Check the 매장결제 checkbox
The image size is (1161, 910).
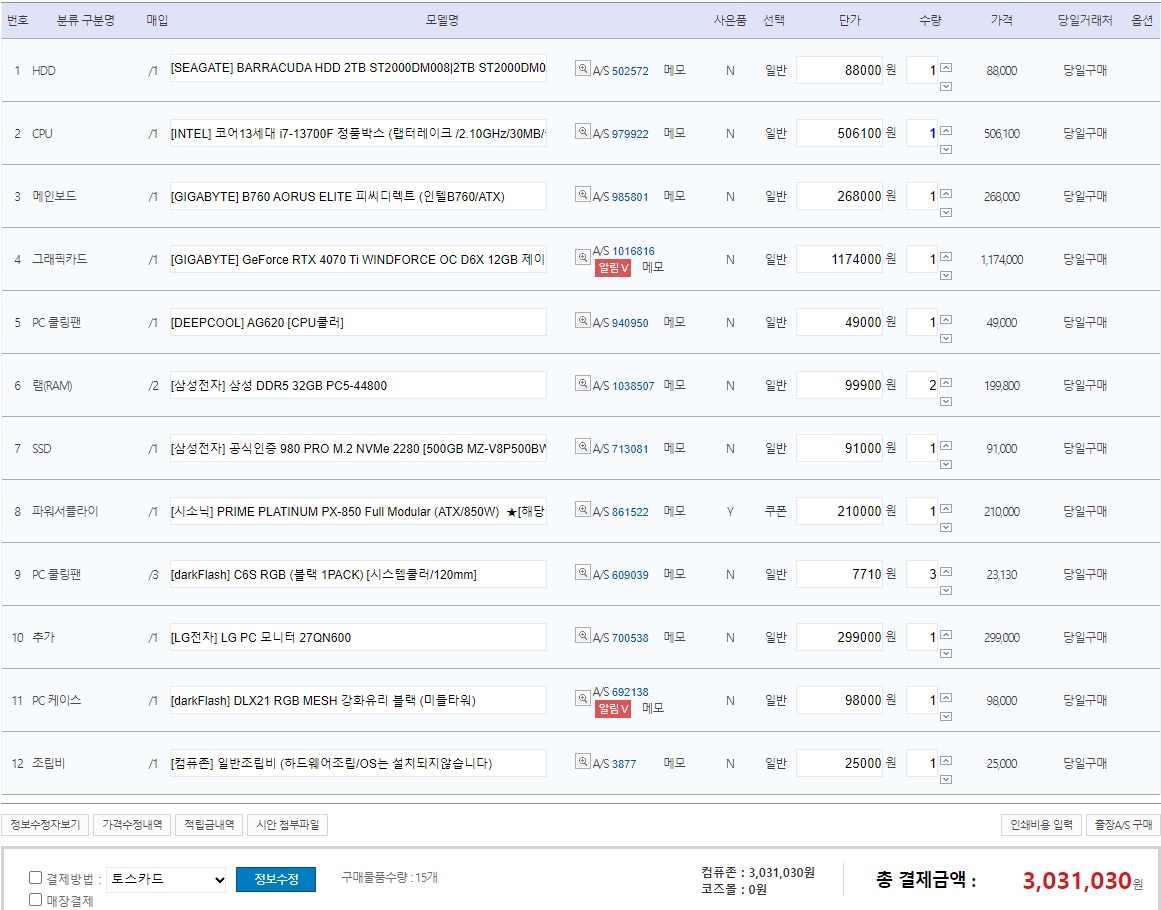36,900
